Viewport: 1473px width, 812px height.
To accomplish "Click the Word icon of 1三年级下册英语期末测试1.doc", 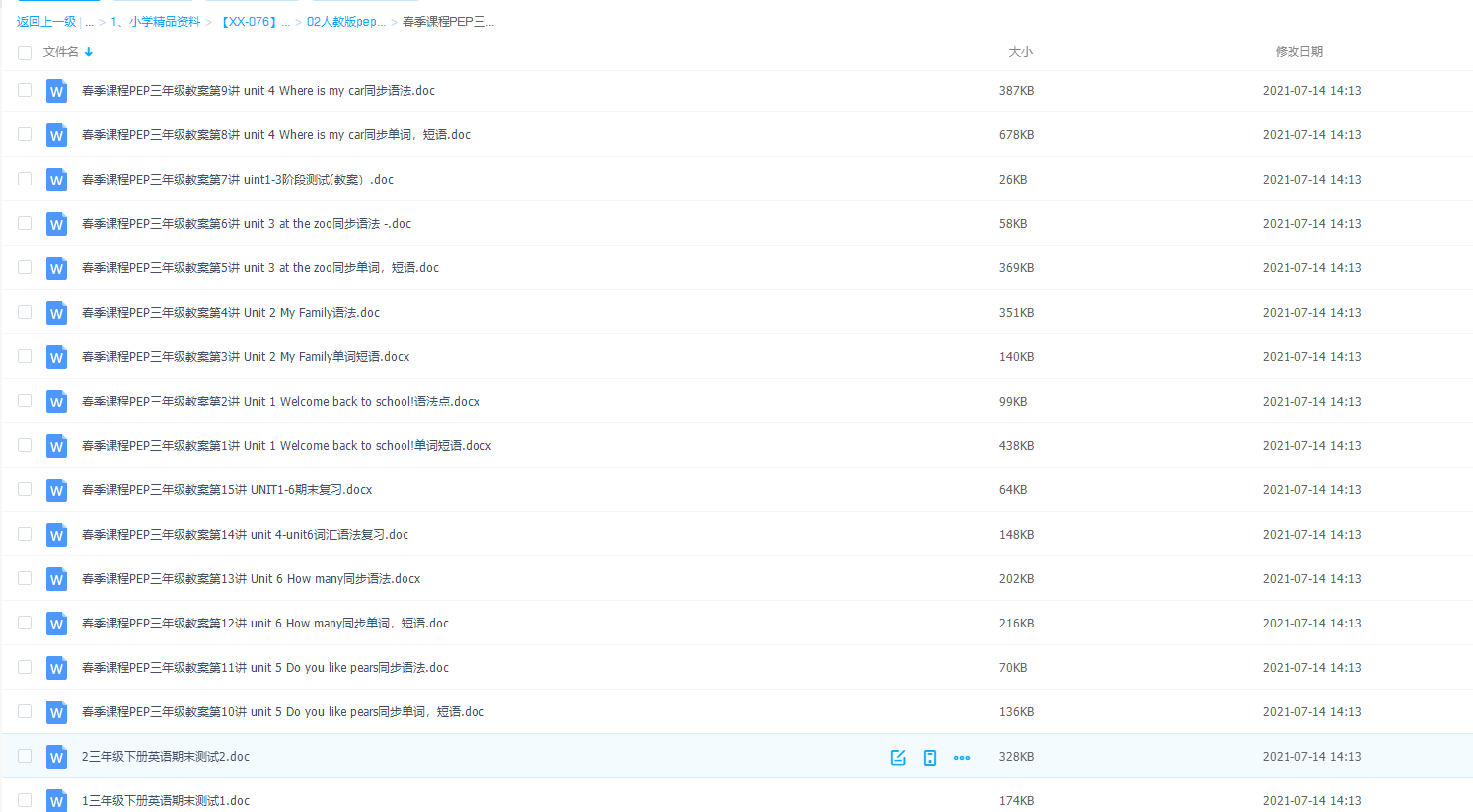I will tap(56, 800).
